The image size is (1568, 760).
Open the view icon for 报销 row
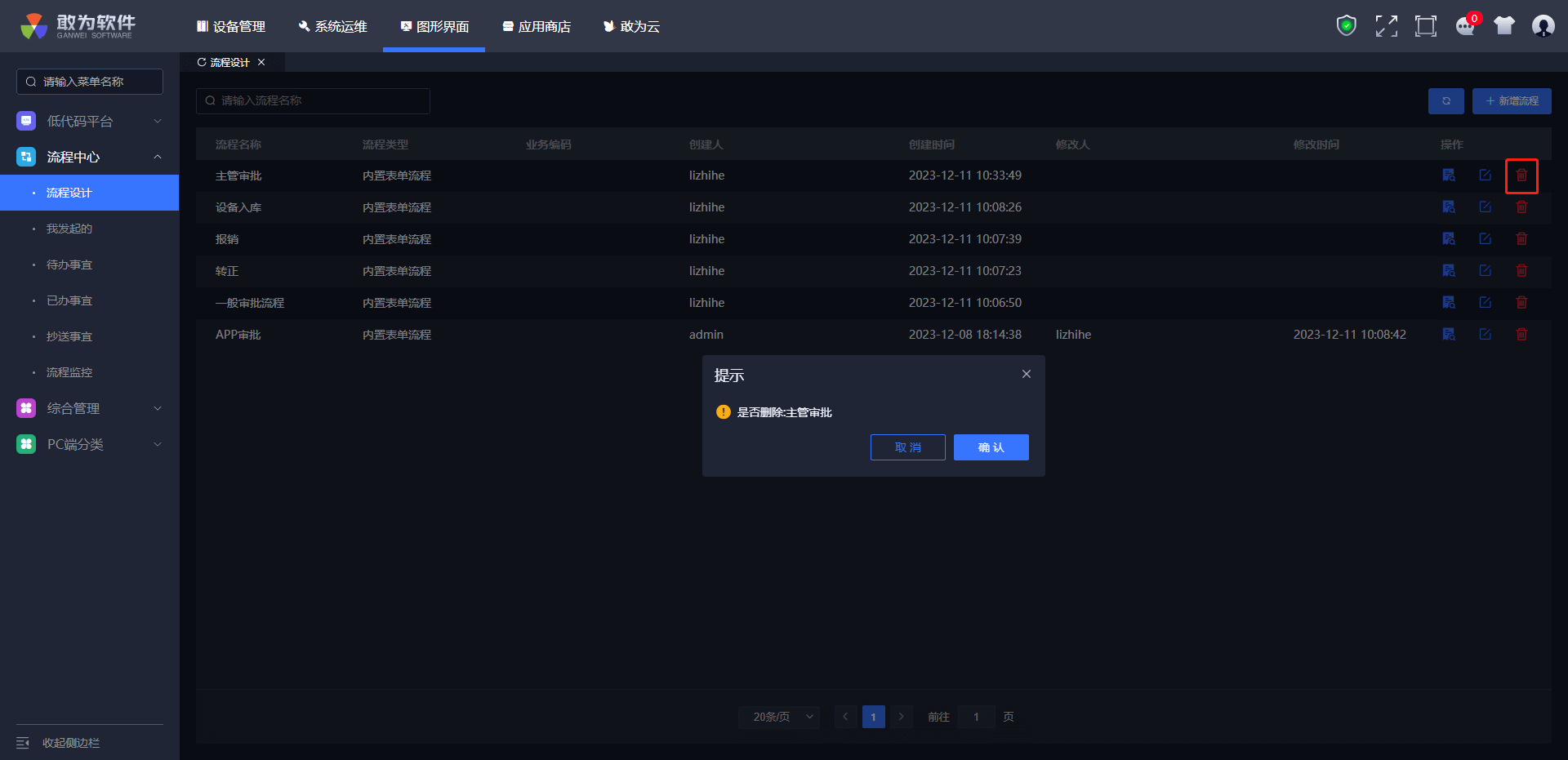click(x=1449, y=239)
